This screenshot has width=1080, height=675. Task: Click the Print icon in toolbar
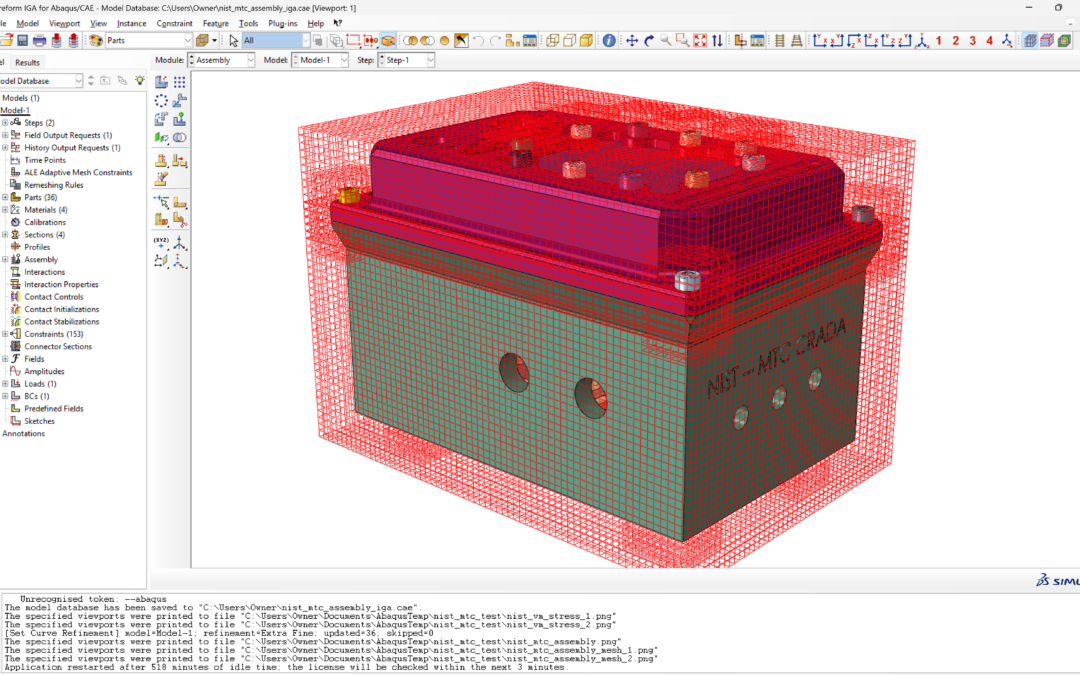(39, 41)
